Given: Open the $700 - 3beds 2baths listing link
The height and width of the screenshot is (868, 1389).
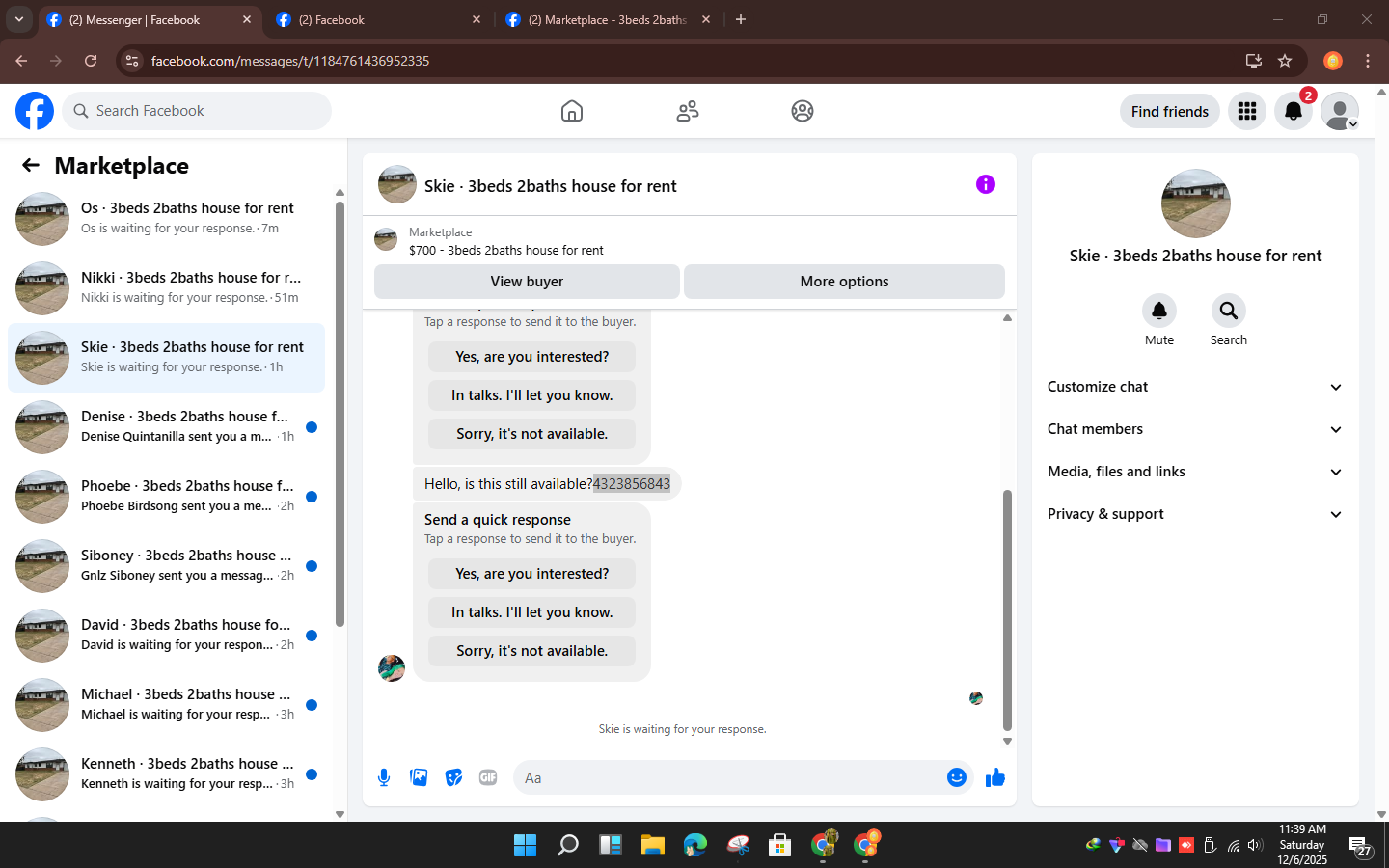Looking at the screenshot, I should (505, 250).
